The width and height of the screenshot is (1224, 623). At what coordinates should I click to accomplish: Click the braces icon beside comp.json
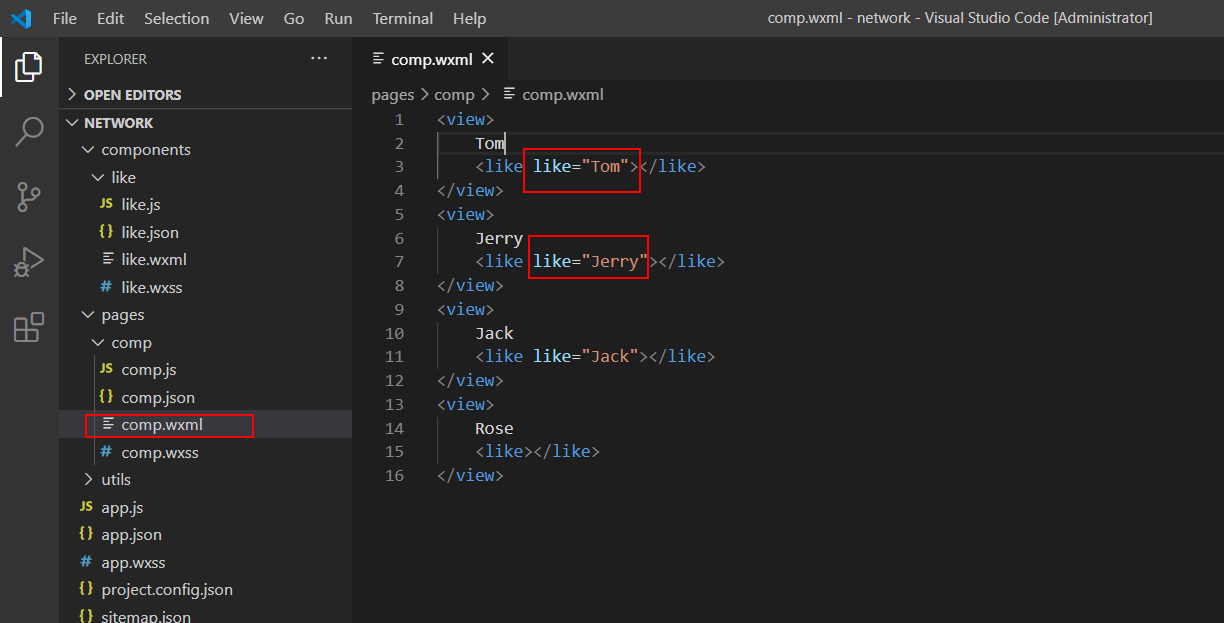point(106,397)
